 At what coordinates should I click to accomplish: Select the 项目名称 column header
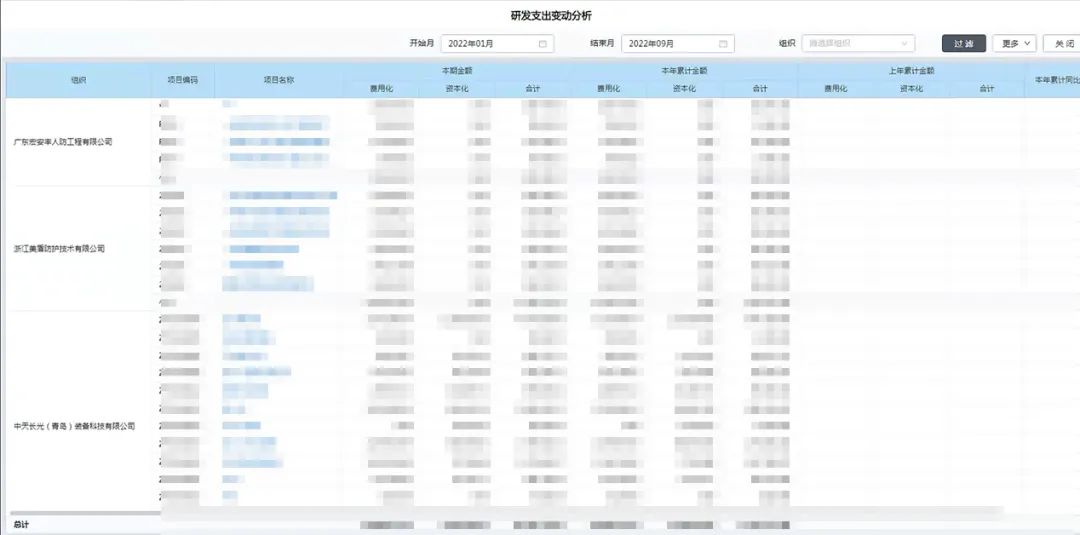[279, 80]
